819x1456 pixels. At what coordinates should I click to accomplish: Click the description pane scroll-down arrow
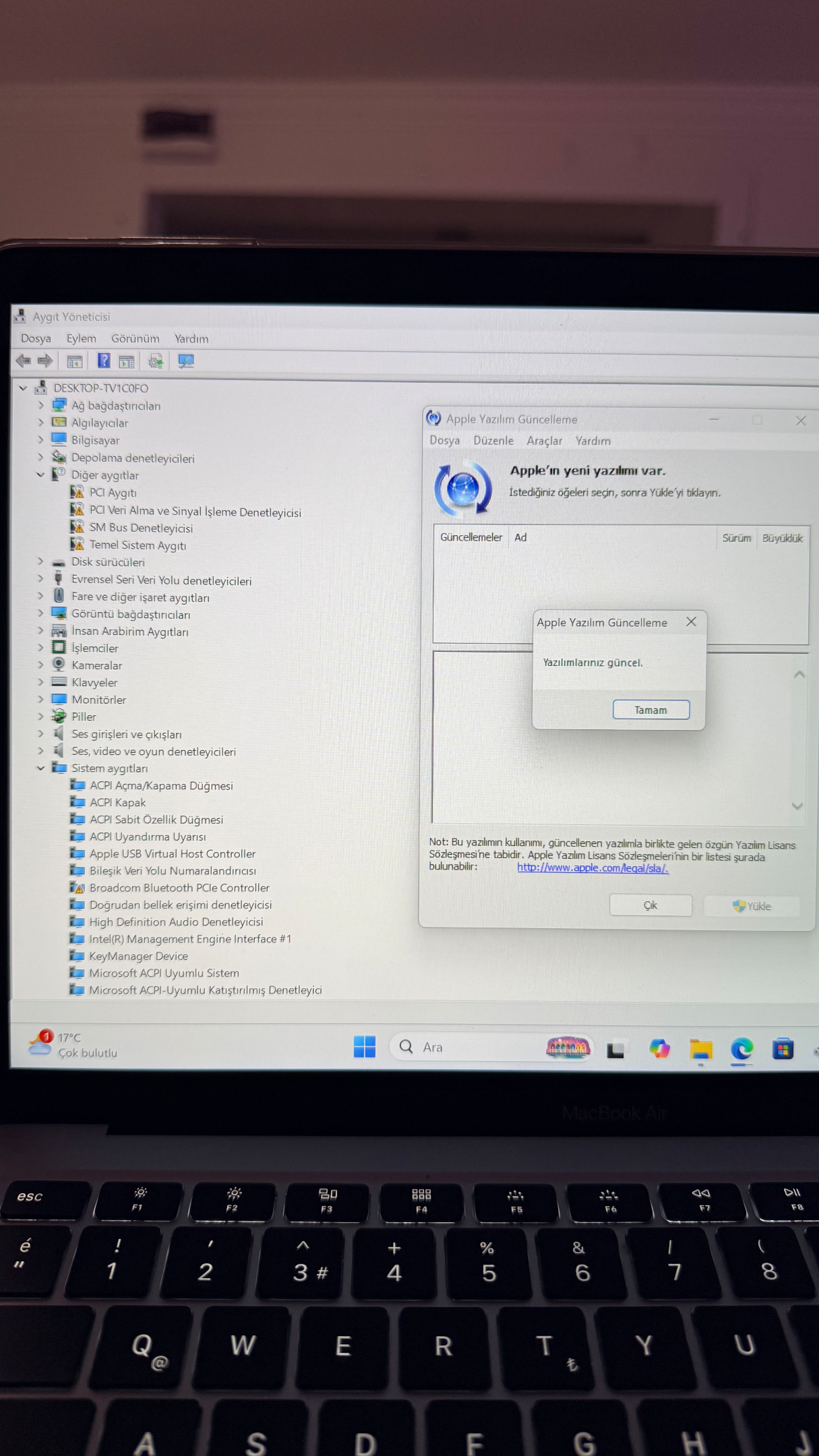[x=797, y=806]
